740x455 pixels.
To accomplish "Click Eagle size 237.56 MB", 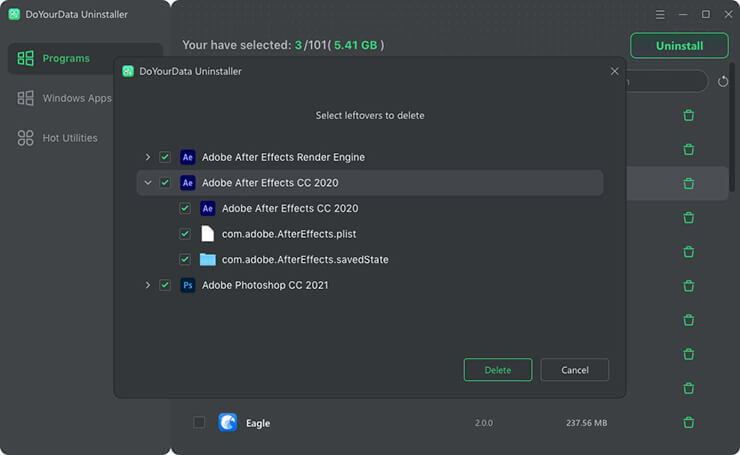I will pyautogui.click(x=586, y=423).
